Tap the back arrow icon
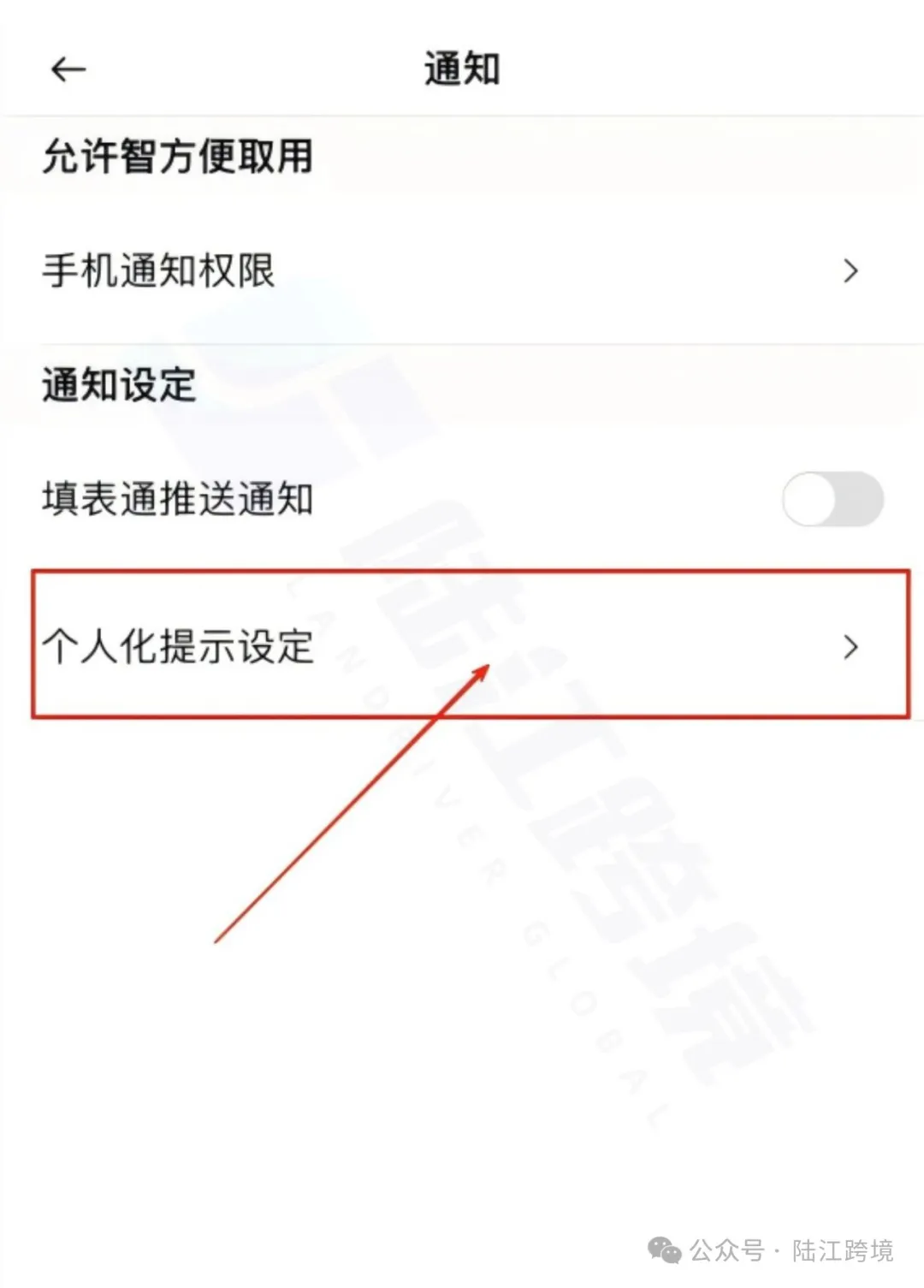Image resolution: width=924 pixels, height=1288 pixels. click(68, 69)
